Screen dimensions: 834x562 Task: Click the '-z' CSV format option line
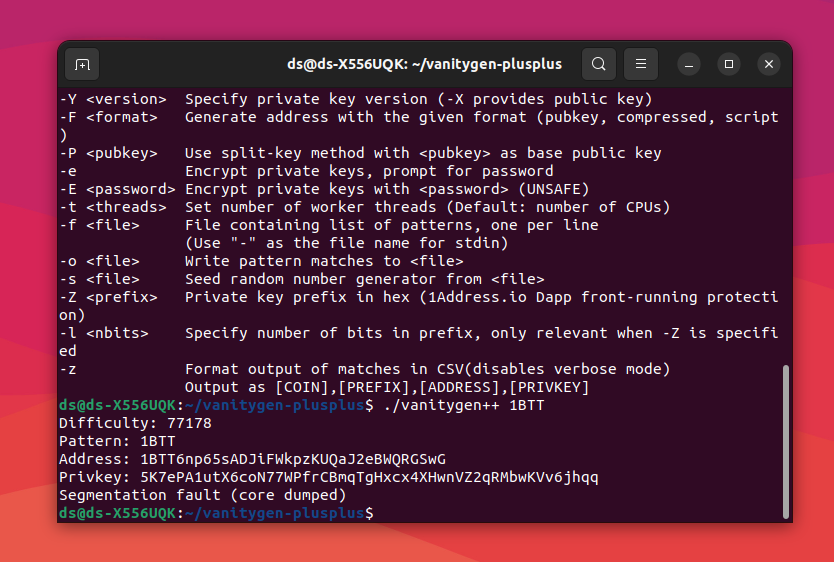click(364, 369)
